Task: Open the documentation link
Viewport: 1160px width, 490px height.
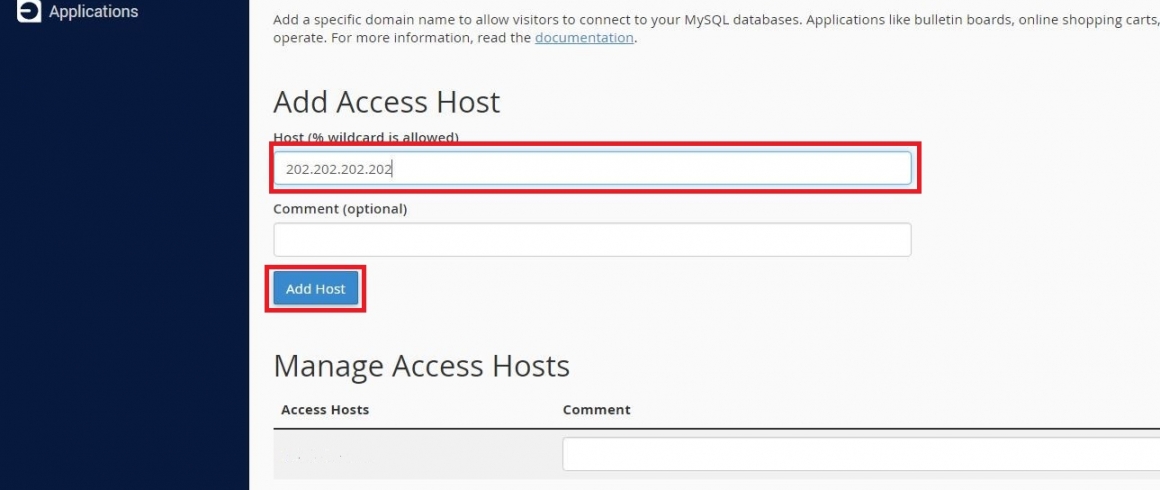Action: [584, 38]
